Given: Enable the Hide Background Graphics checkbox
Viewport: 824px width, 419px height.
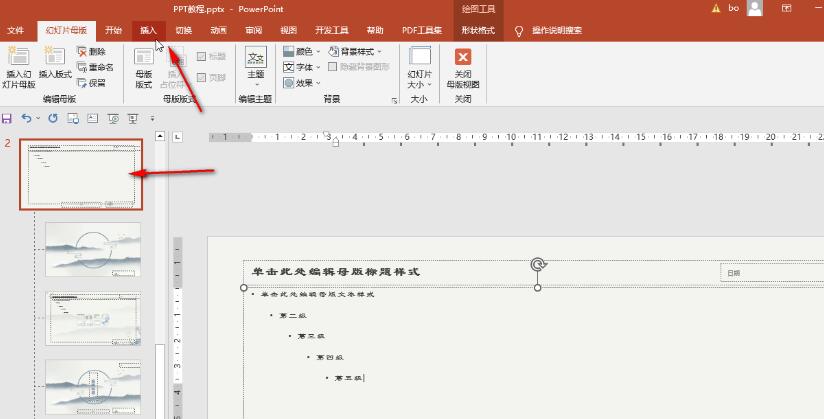Looking at the screenshot, I should tap(333, 67).
